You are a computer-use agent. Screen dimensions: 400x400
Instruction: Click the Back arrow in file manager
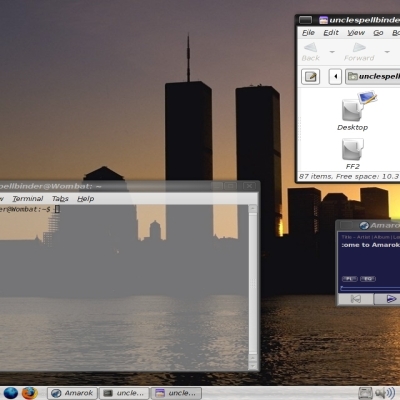pos(311,48)
